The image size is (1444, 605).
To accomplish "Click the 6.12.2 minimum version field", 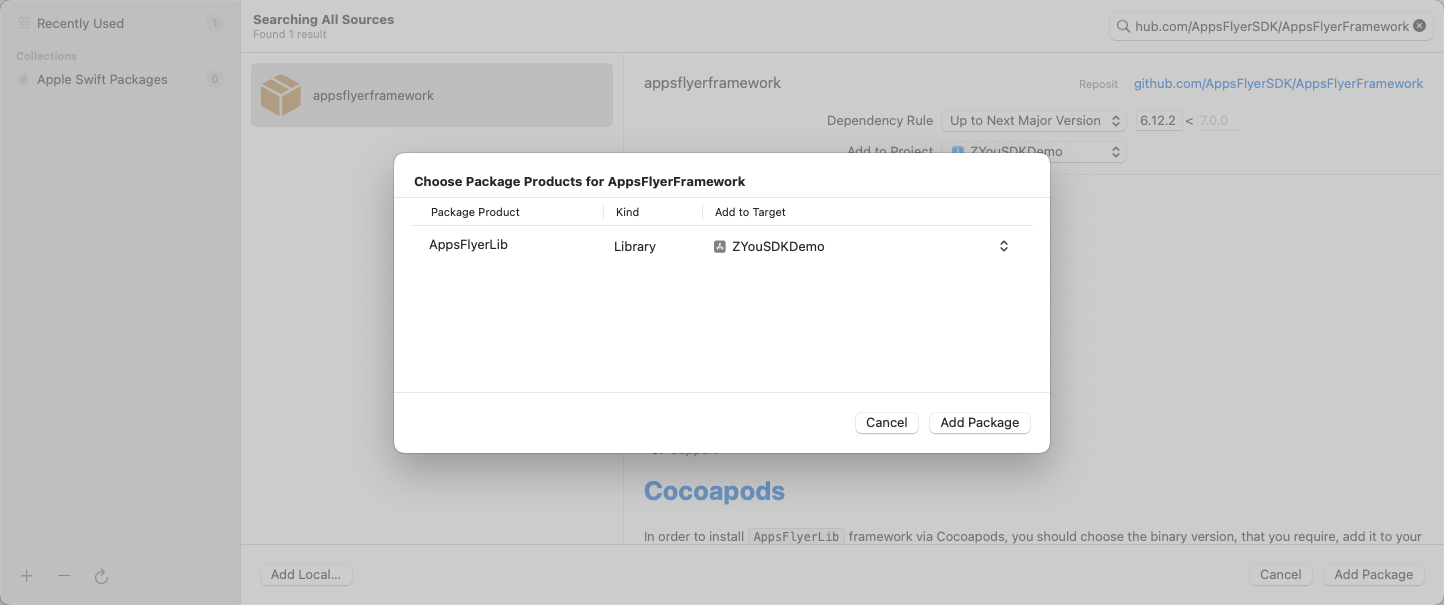I will click(x=1157, y=121).
